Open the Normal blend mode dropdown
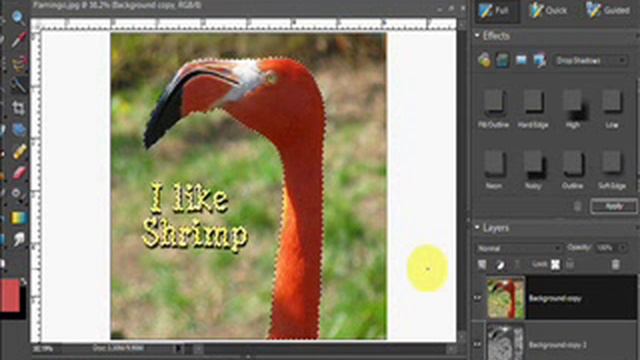This screenshot has width=640, height=360. point(518,248)
